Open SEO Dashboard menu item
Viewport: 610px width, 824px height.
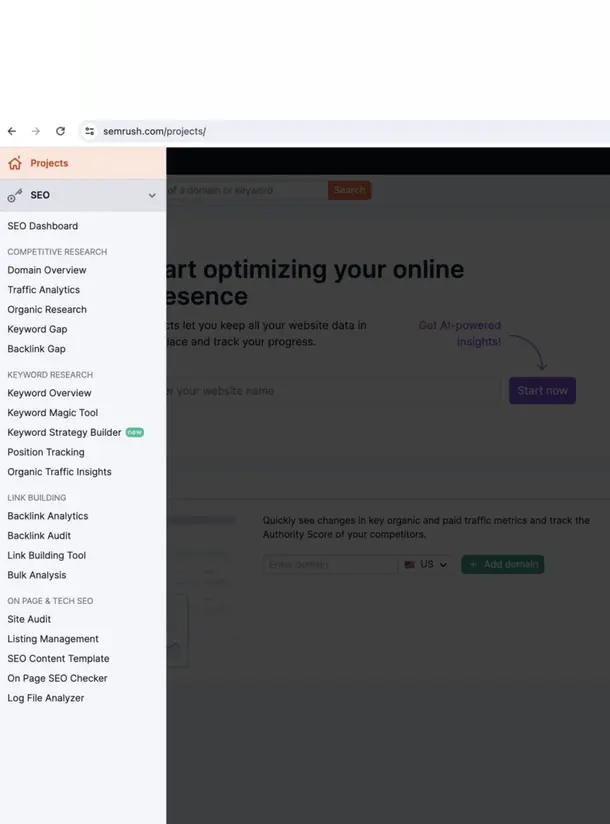[x=42, y=226]
